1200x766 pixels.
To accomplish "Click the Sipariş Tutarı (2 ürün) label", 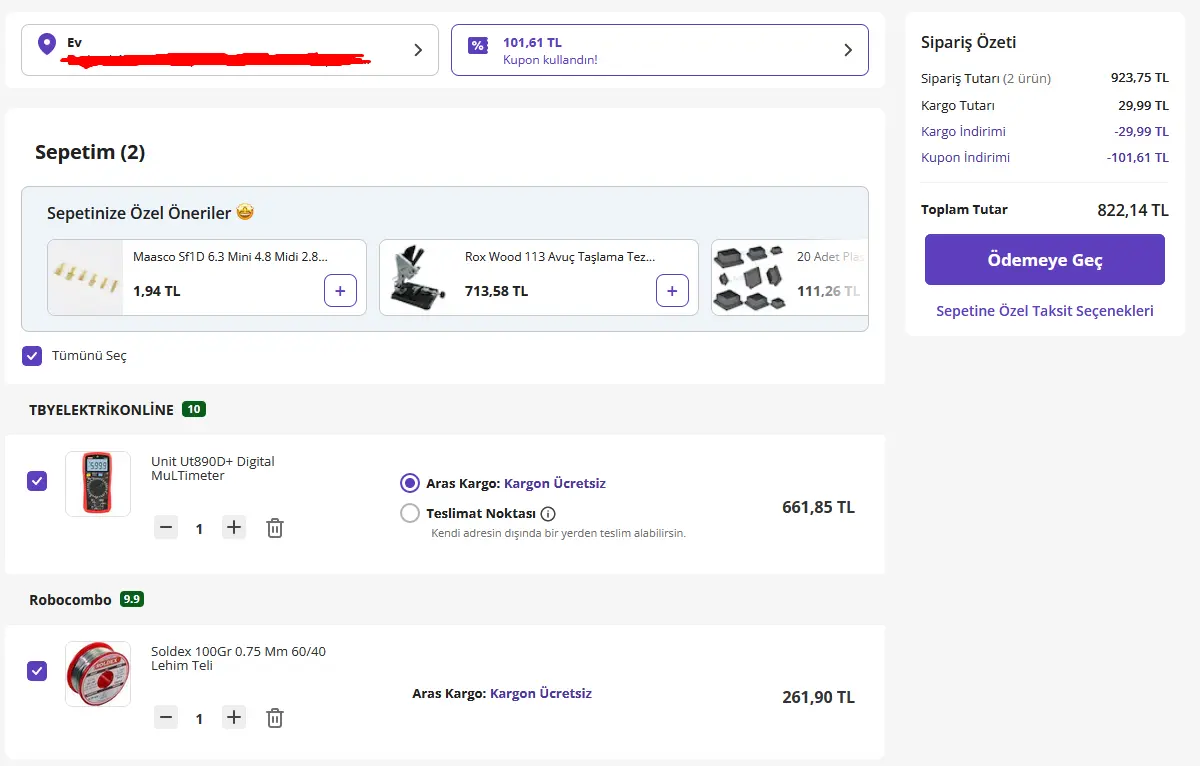I will click(x=986, y=78).
